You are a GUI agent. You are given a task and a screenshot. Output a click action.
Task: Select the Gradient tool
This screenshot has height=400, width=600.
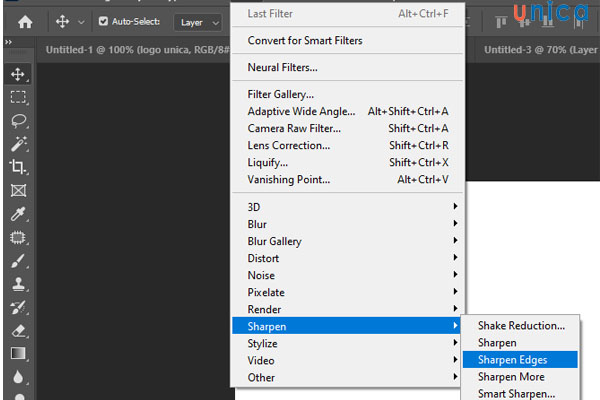point(18,353)
